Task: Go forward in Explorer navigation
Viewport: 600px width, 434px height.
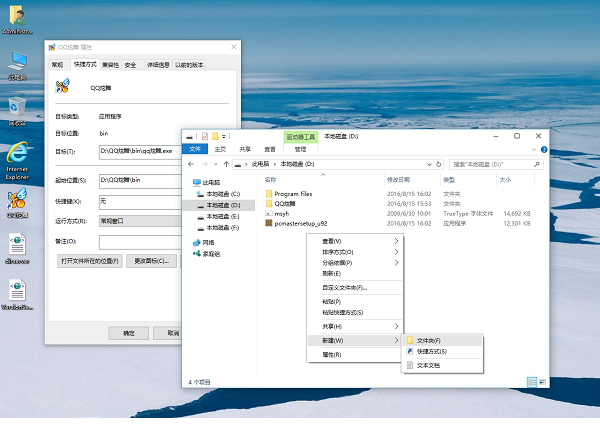Action: (x=205, y=164)
